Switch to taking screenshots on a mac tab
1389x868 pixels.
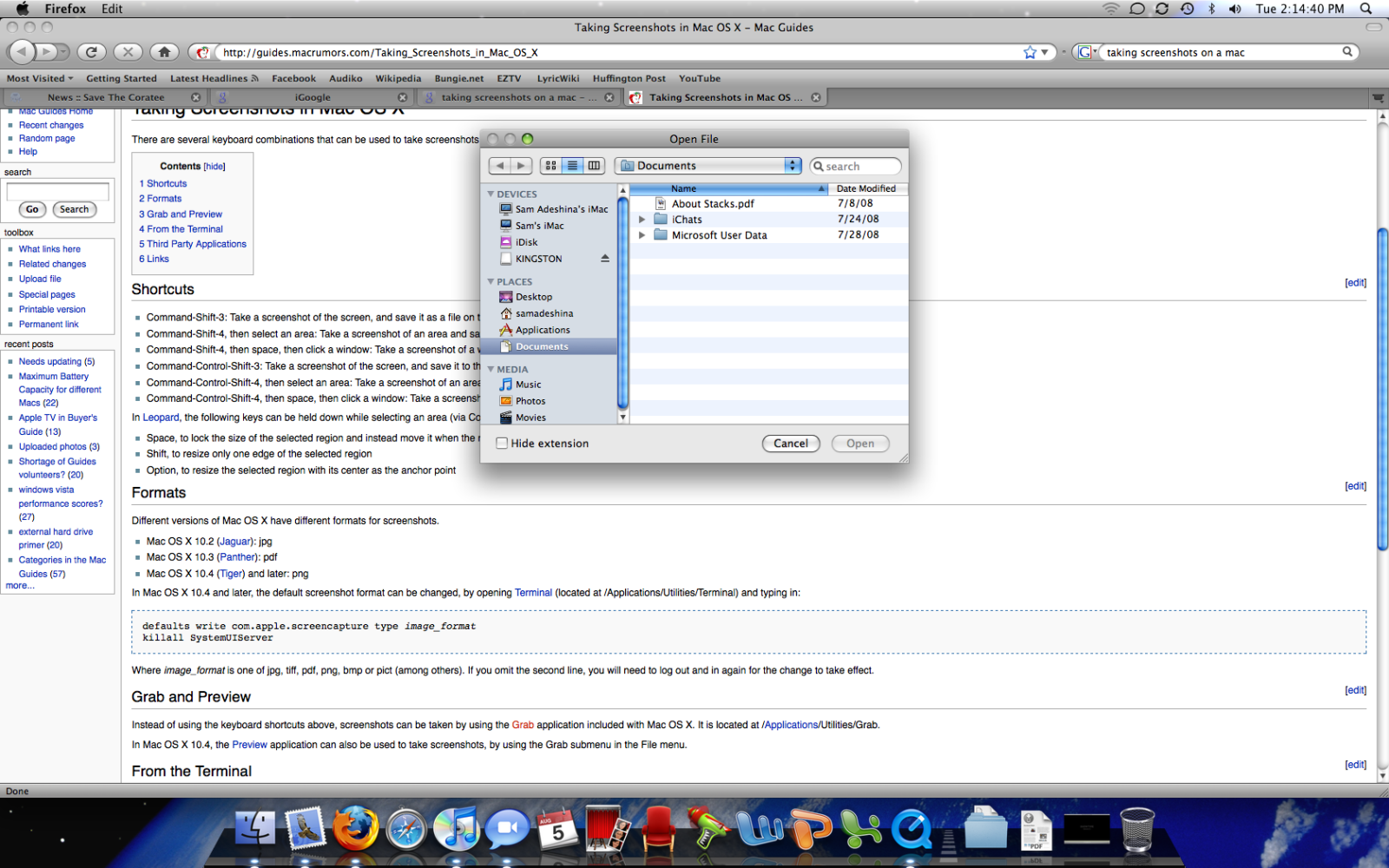tap(518, 97)
